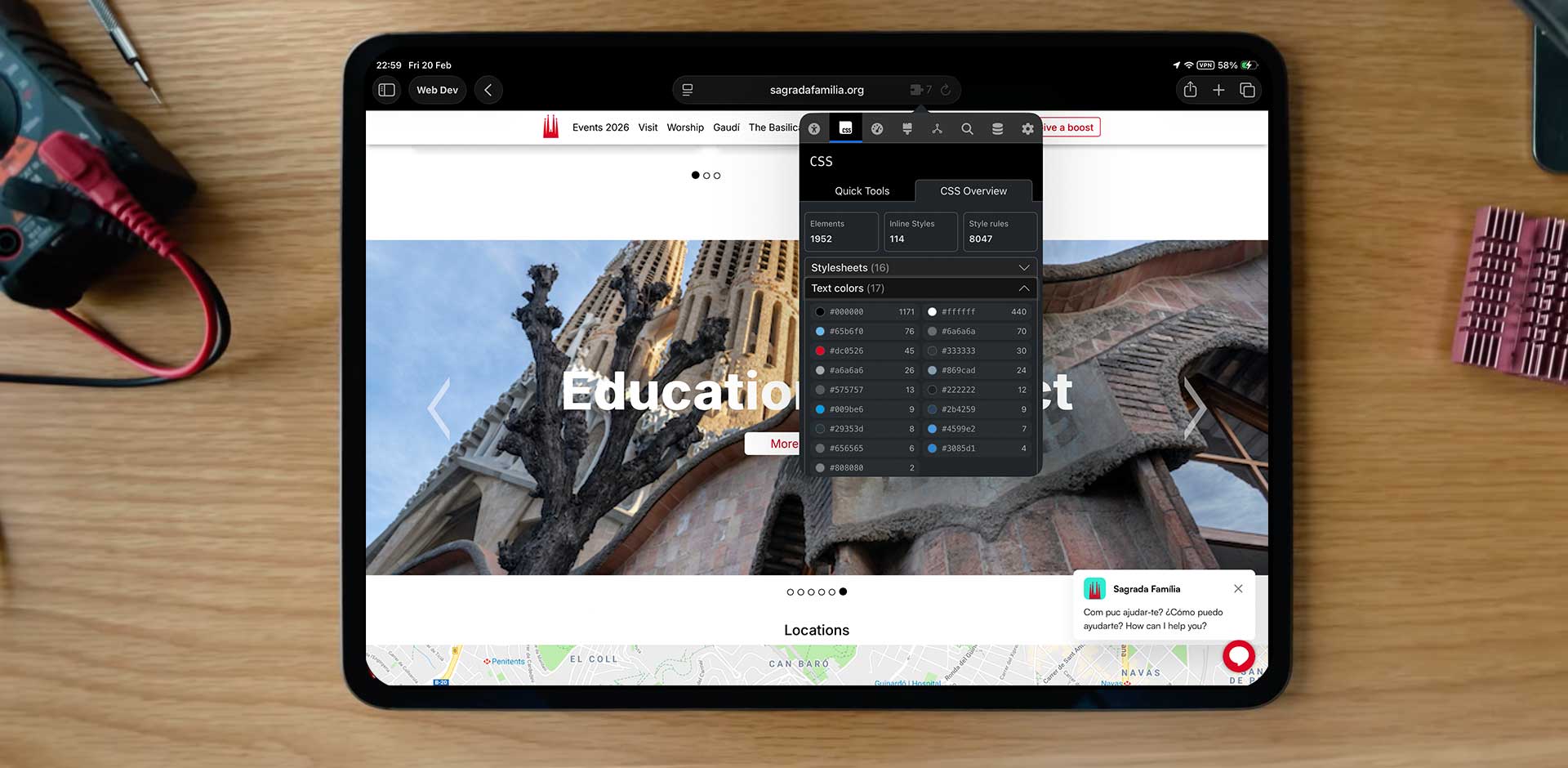Tap the sagradafamilia.org address bar
Screen dimensions: 1568x768
click(816, 90)
